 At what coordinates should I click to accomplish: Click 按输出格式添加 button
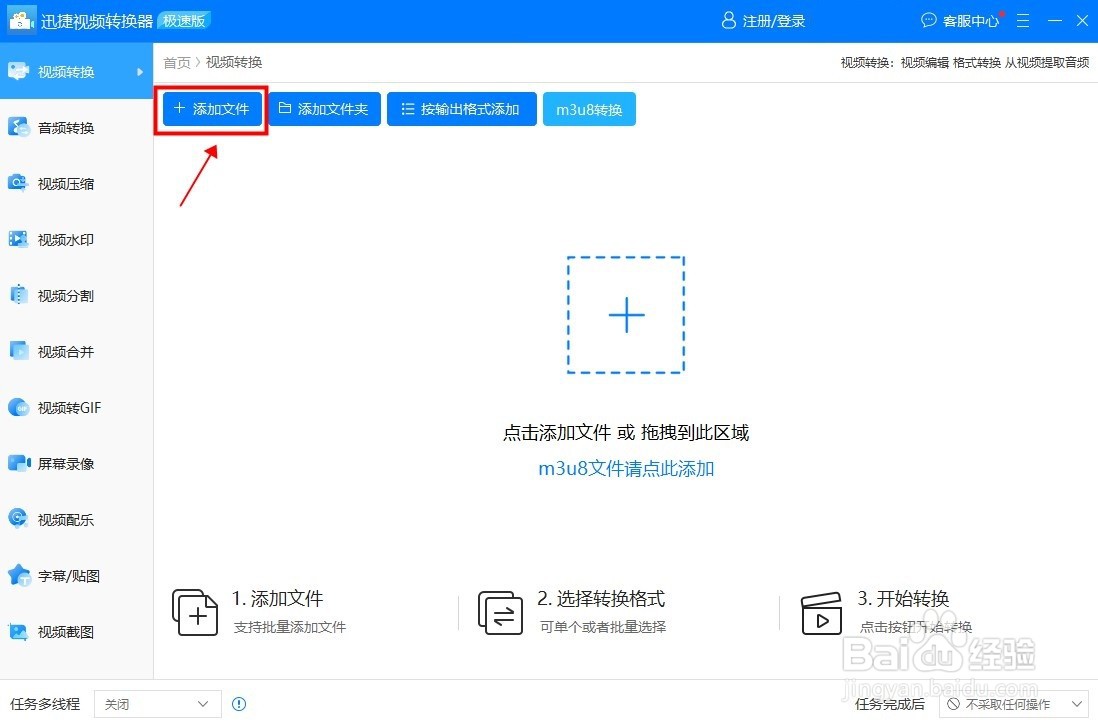(461, 109)
